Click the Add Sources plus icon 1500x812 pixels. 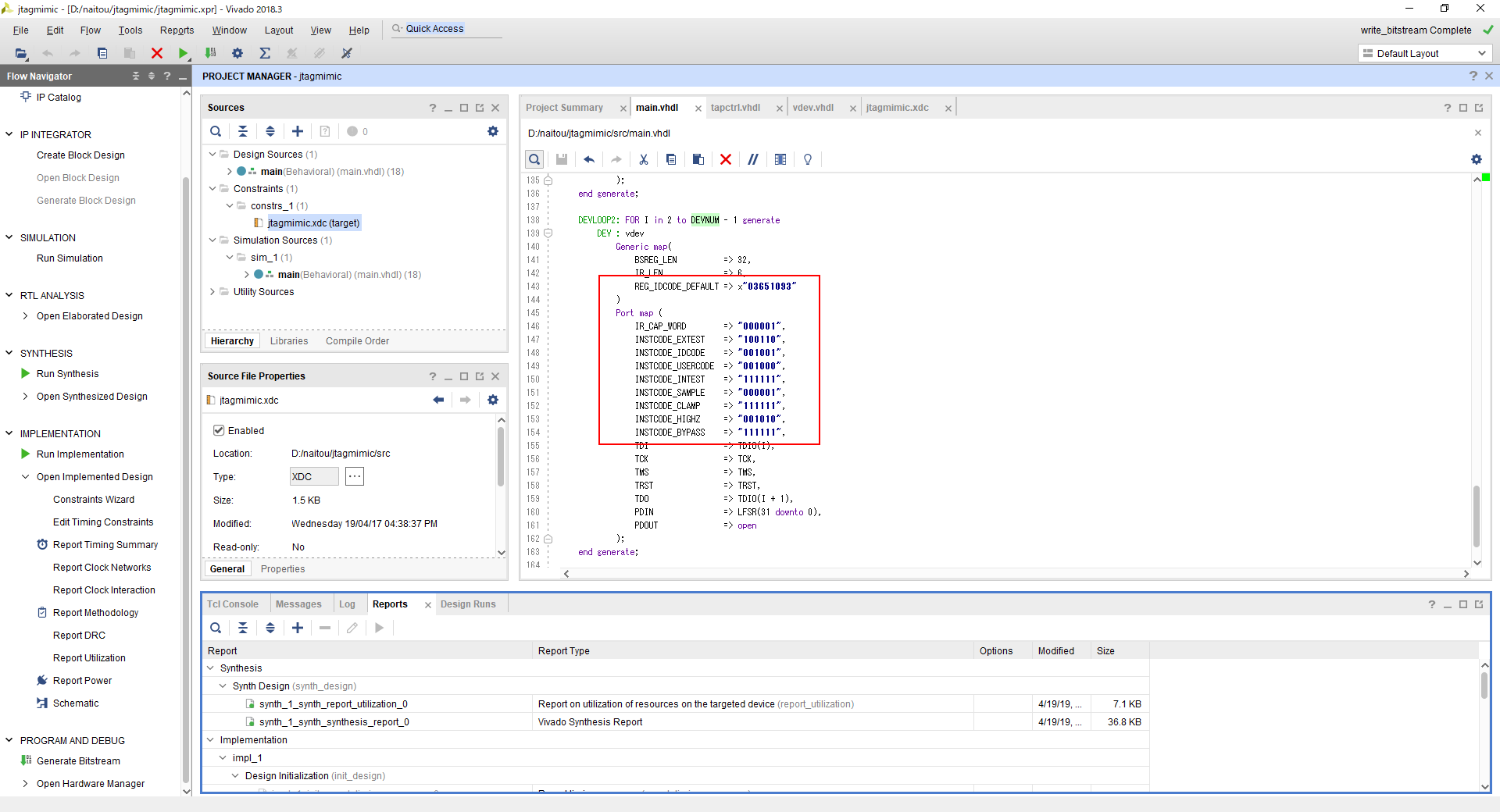tap(298, 131)
